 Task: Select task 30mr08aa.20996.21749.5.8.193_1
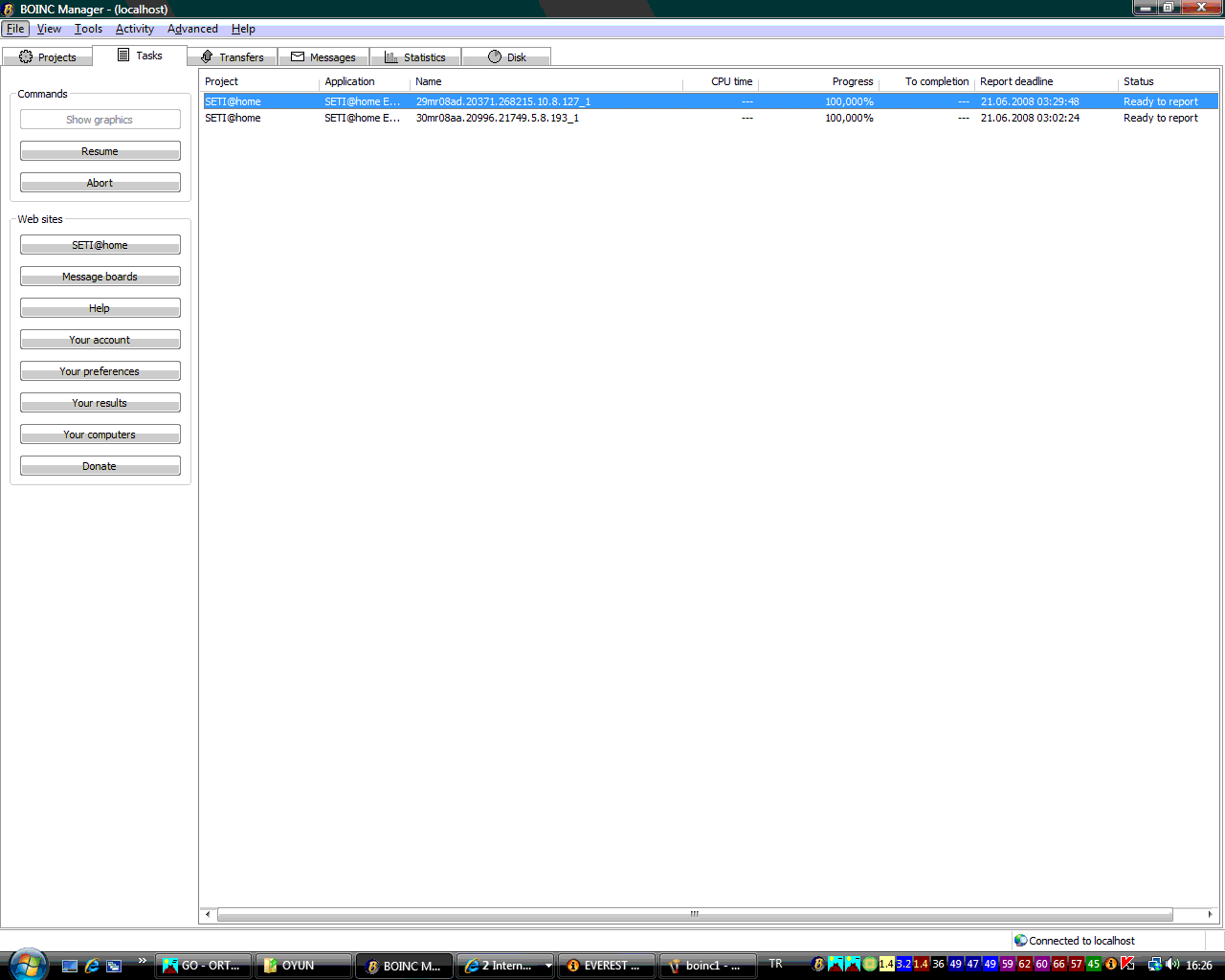tap(710, 118)
